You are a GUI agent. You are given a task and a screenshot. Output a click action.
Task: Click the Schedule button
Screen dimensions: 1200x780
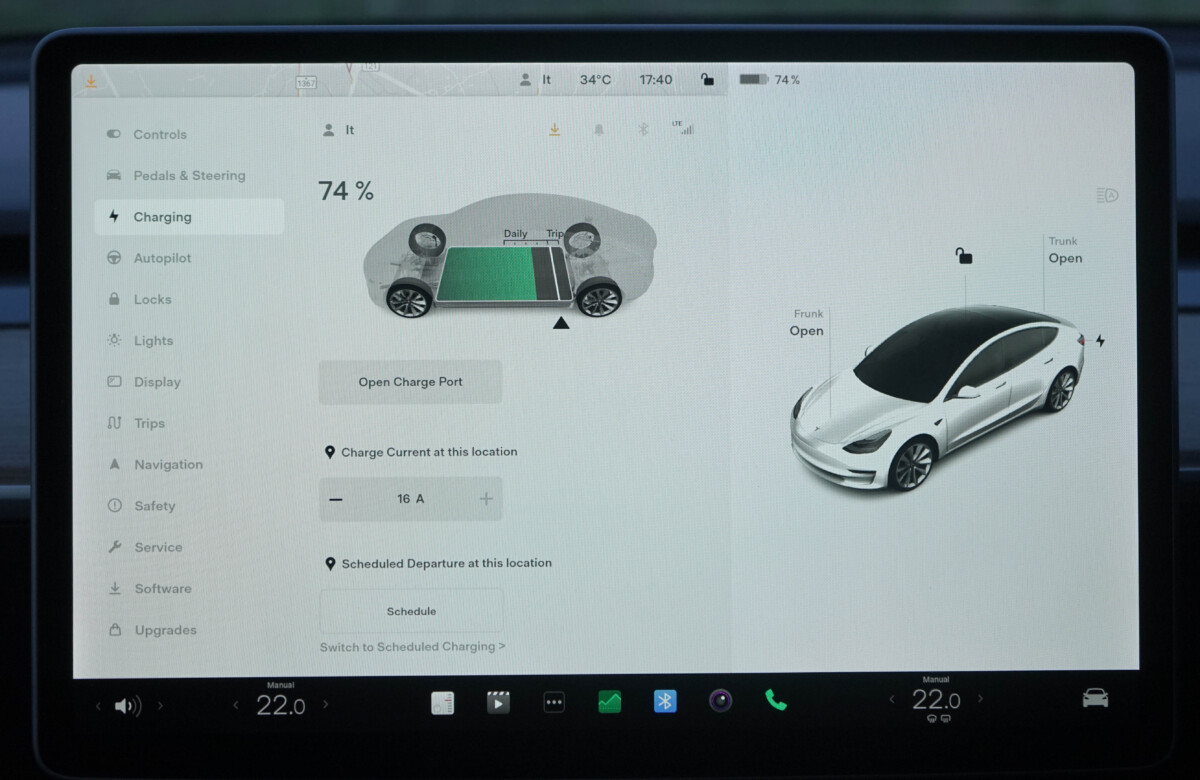411,611
